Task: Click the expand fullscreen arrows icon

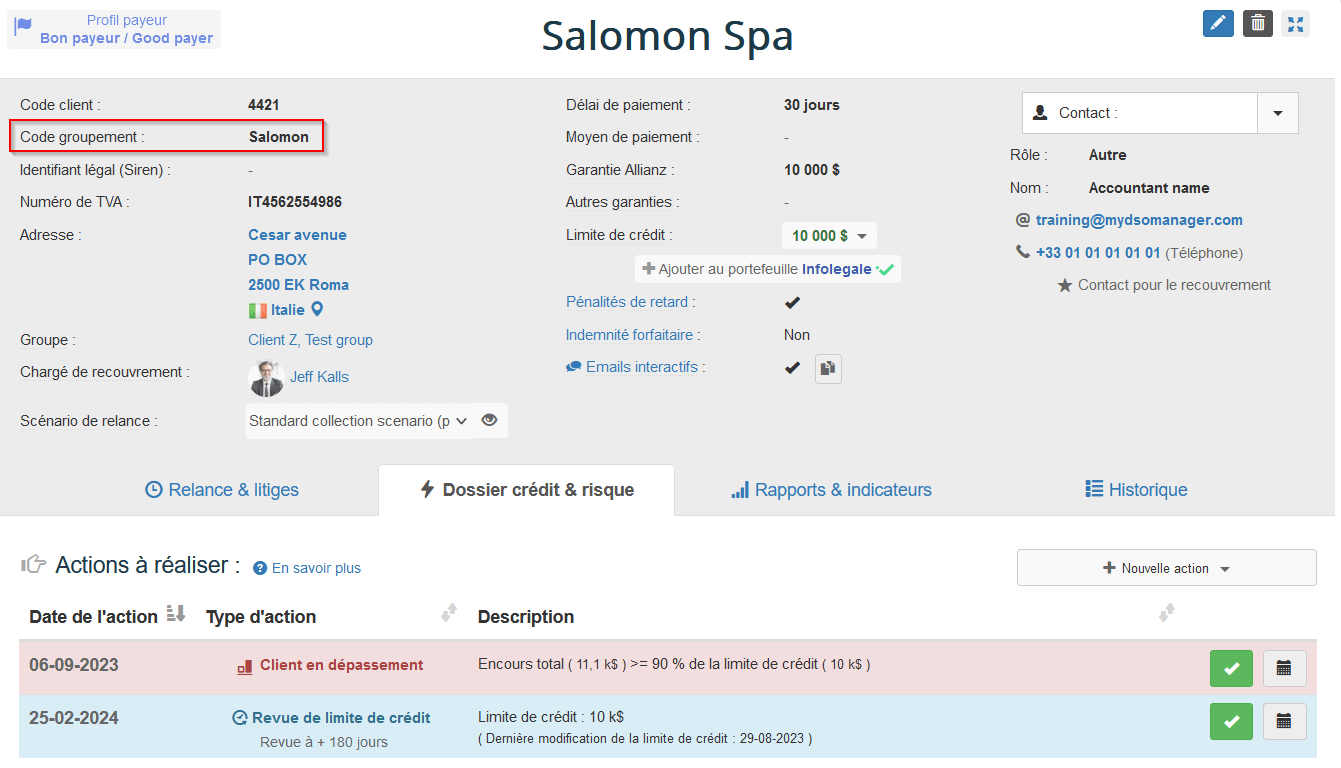Action: click(x=1296, y=23)
